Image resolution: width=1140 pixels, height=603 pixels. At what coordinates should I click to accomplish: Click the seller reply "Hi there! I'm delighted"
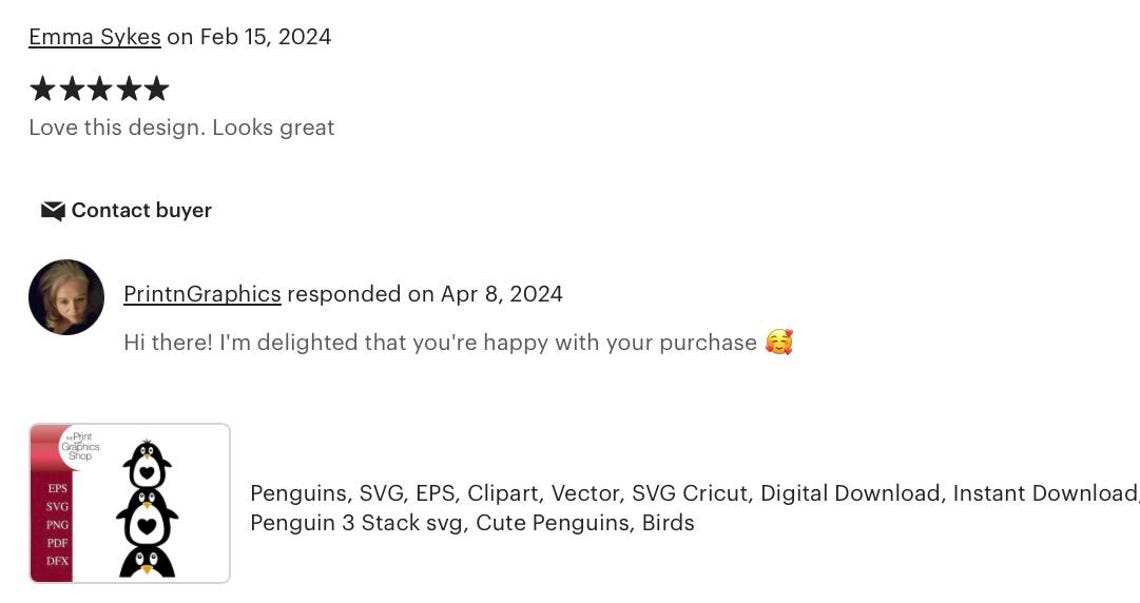[440, 343]
